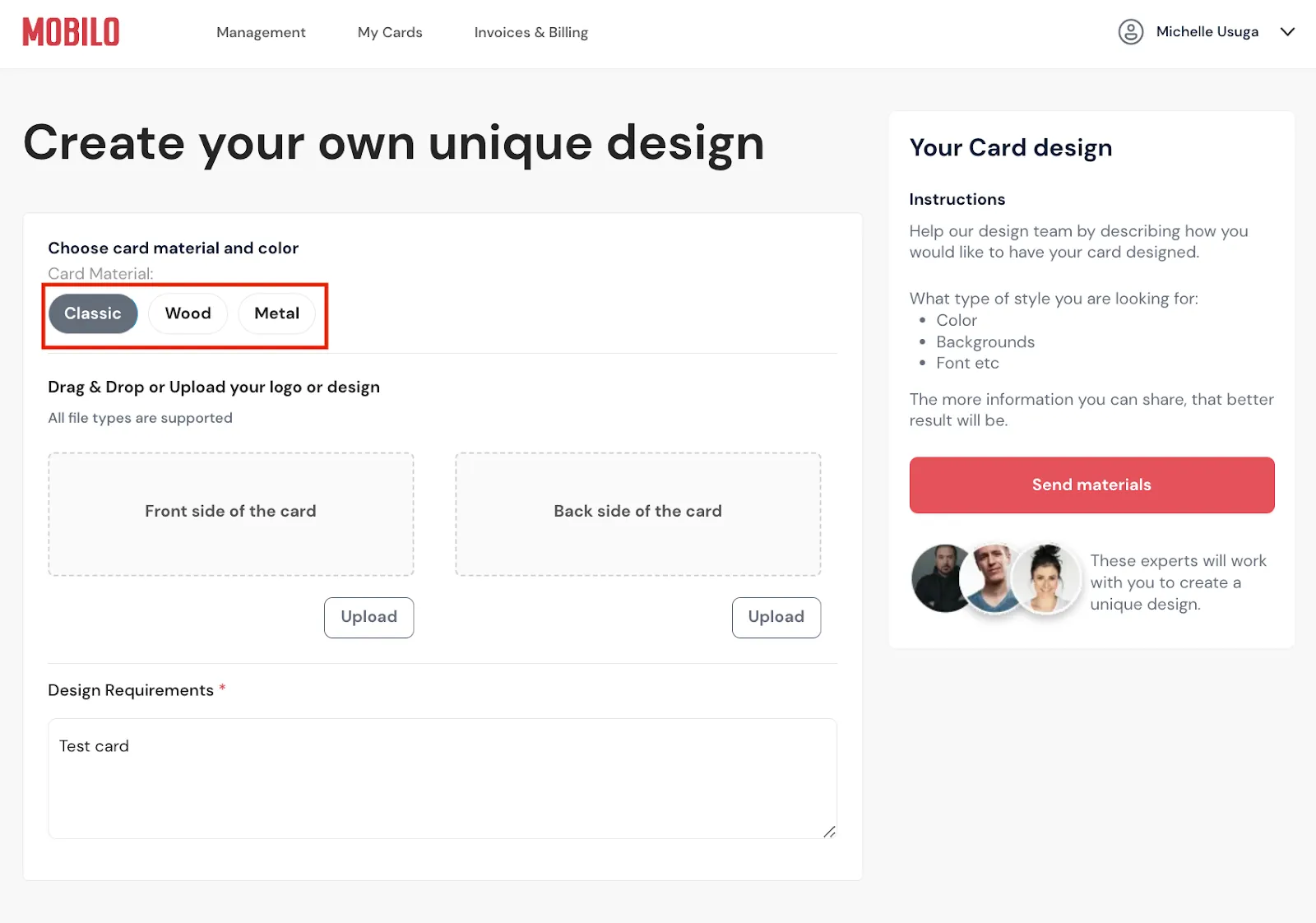Image resolution: width=1316 pixels, height=923 pixels.
Task: Click the 'Instructions' label
Action: (957, 199)
